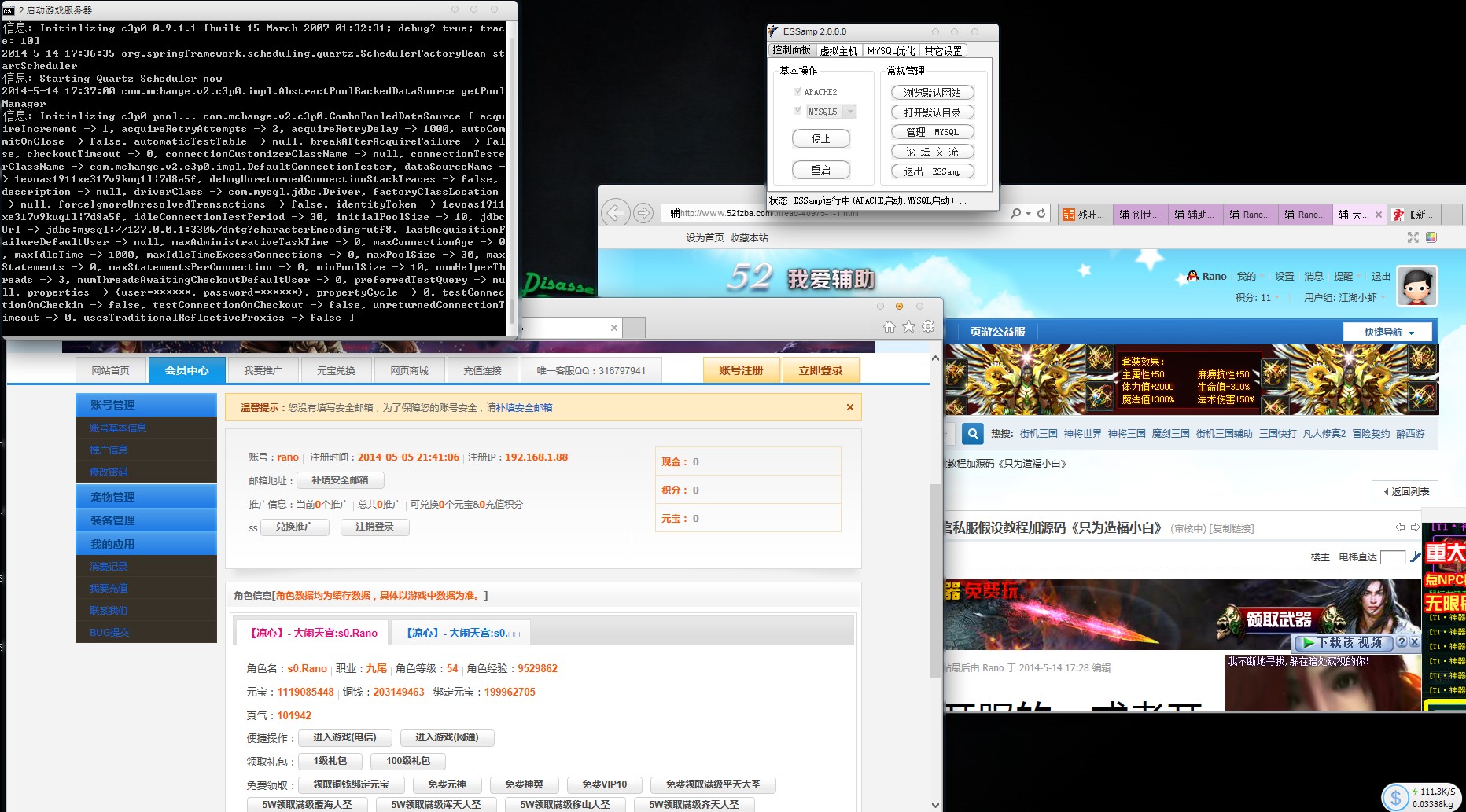This screenshot has height=812, width=1466.
Task: Click the dollar sign network monitor icon
Action: [1396, 798]
